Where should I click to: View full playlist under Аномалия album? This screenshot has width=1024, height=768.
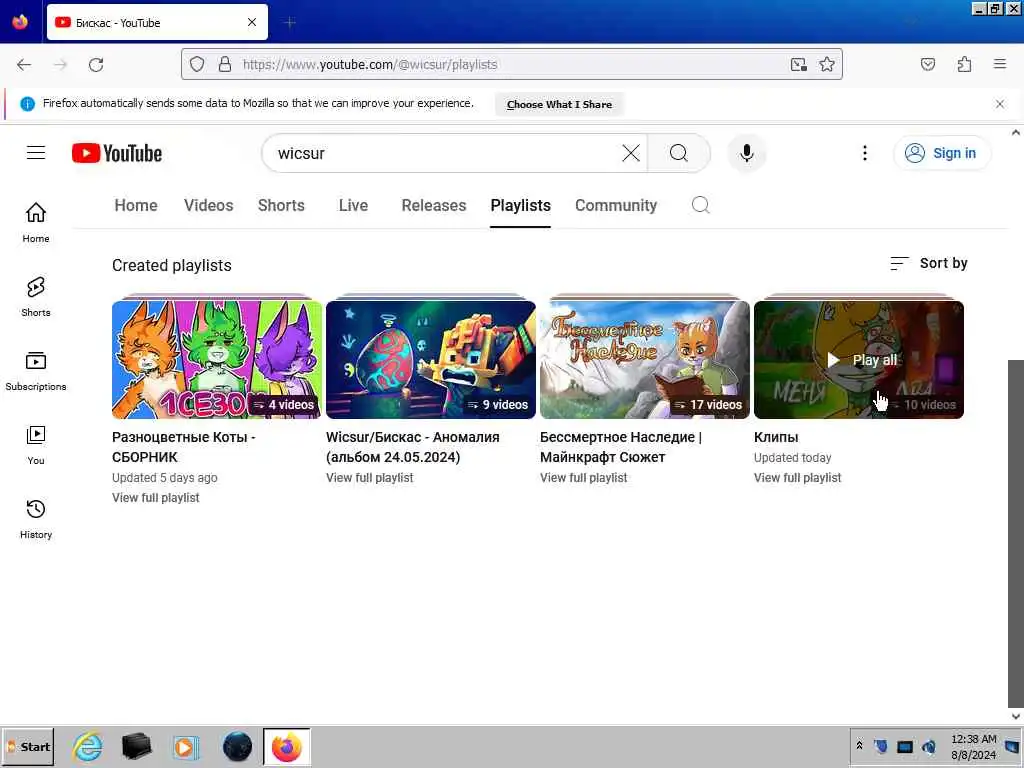tap(370, 477)
